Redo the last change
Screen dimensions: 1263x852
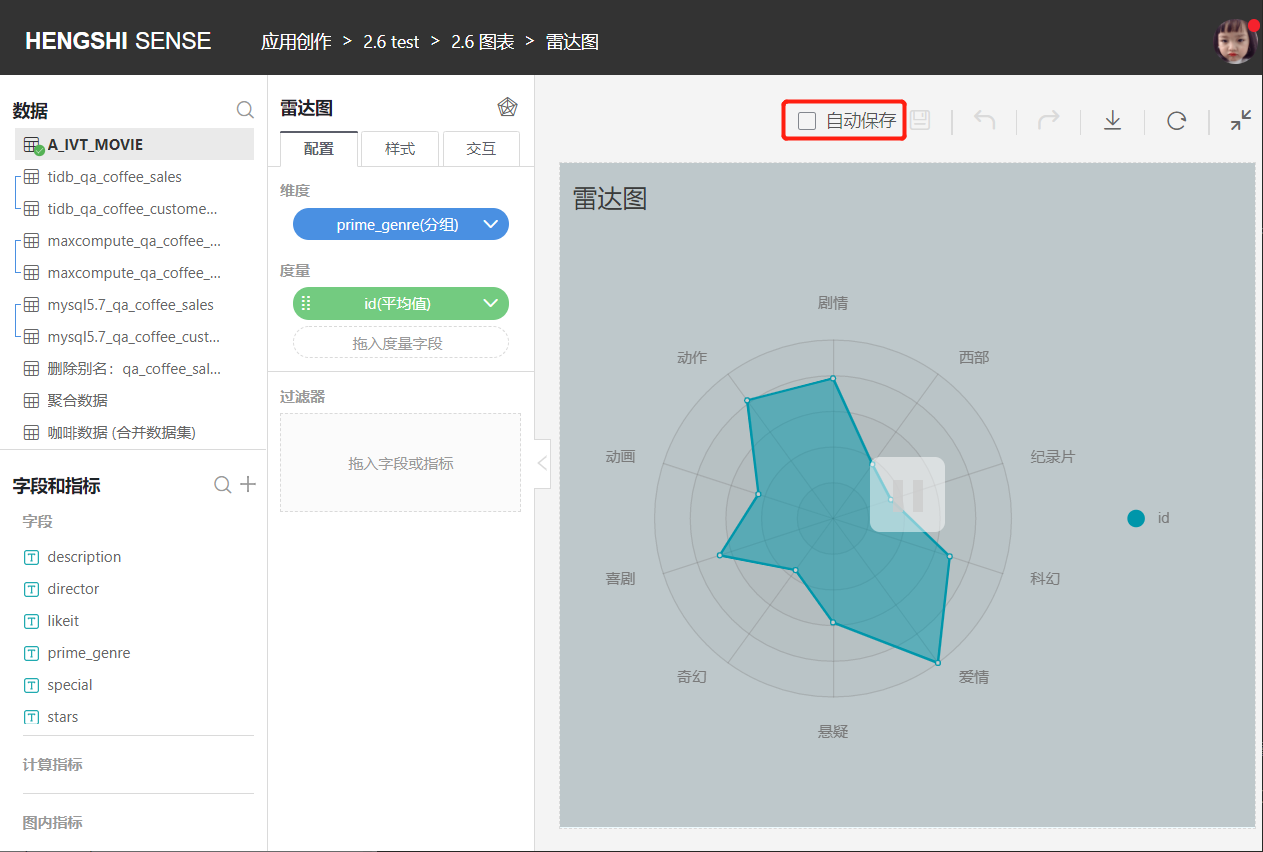[x=1048, y=121]
